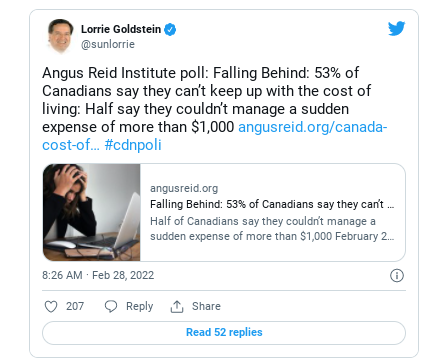Click the share upload arrow icon
This screenshot has height=360, width=438.
pos(177,306)
